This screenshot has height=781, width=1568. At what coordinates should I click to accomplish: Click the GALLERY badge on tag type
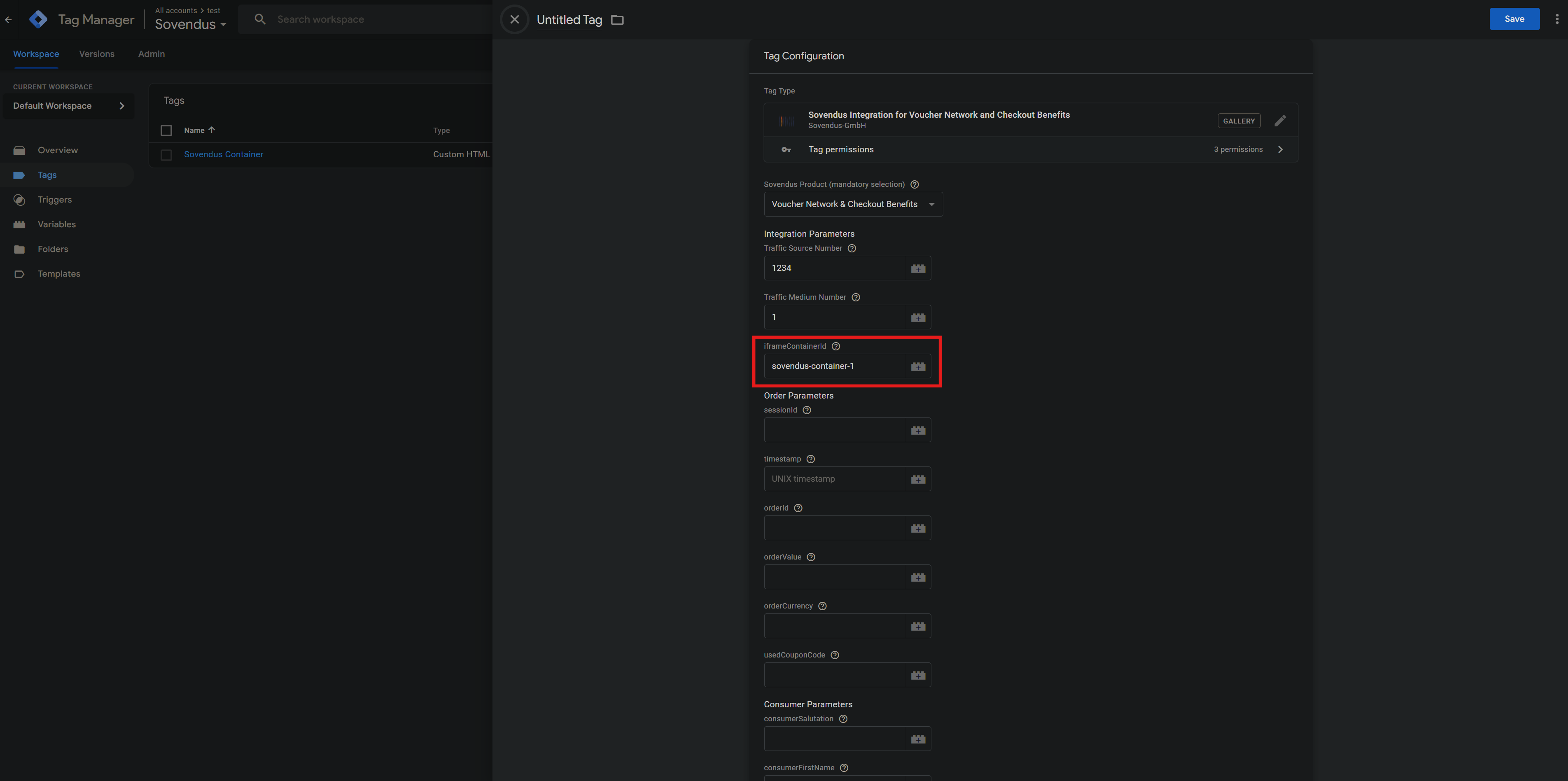pos(1239,121)
